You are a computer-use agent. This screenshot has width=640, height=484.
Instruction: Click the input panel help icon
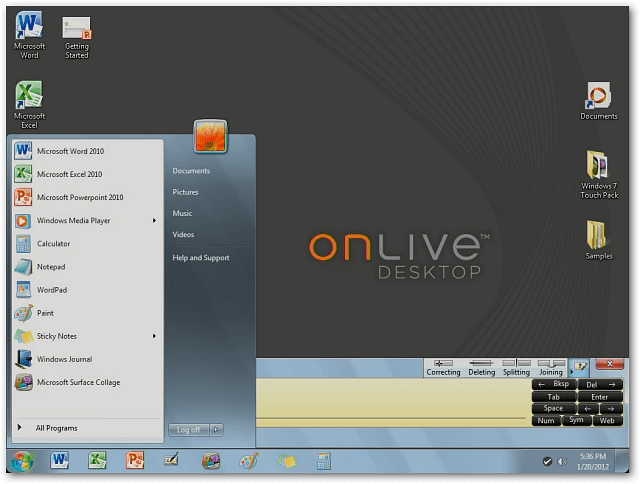click(580, 366)
